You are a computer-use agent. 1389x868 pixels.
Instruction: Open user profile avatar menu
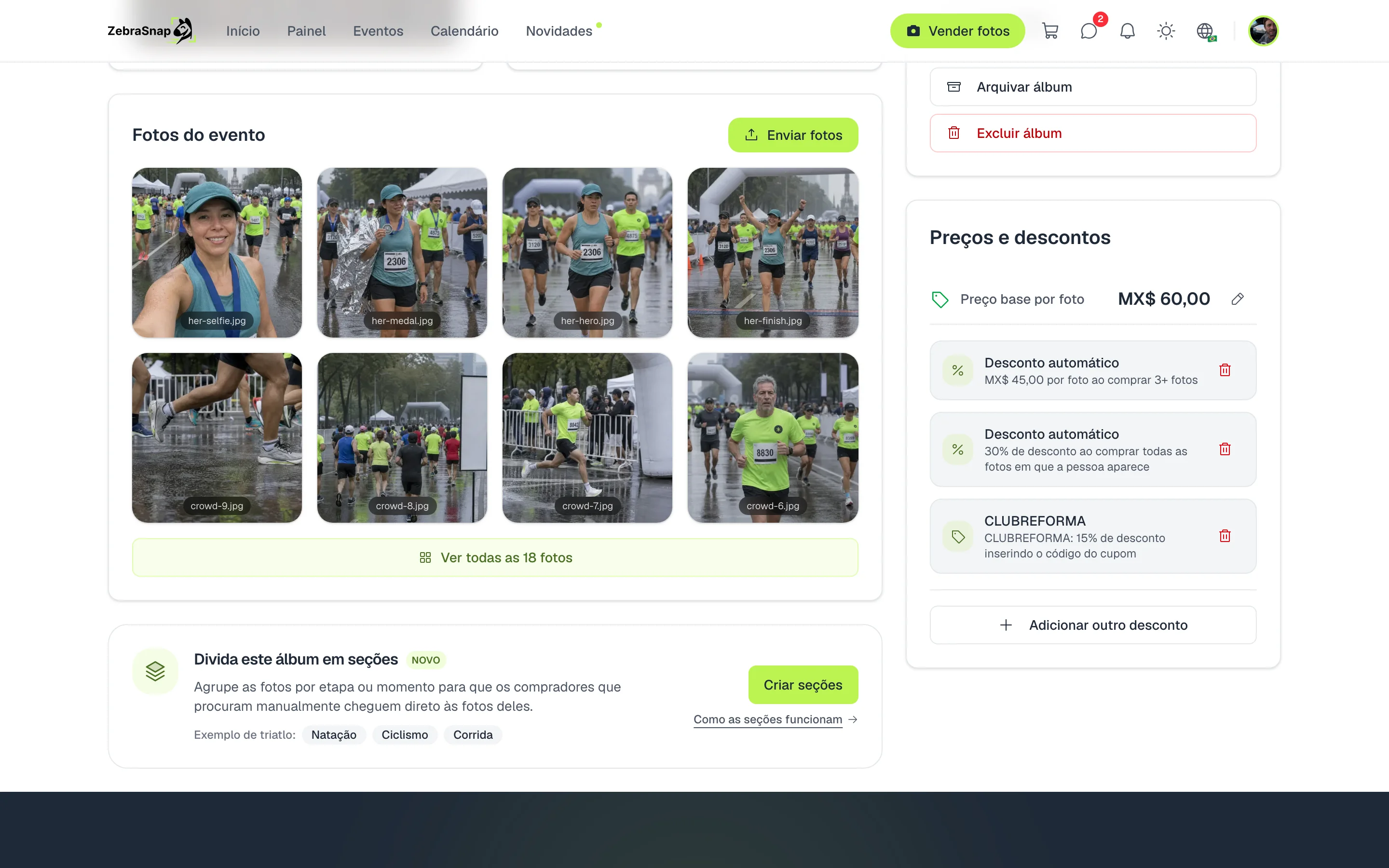click(x=1263, y=31)
